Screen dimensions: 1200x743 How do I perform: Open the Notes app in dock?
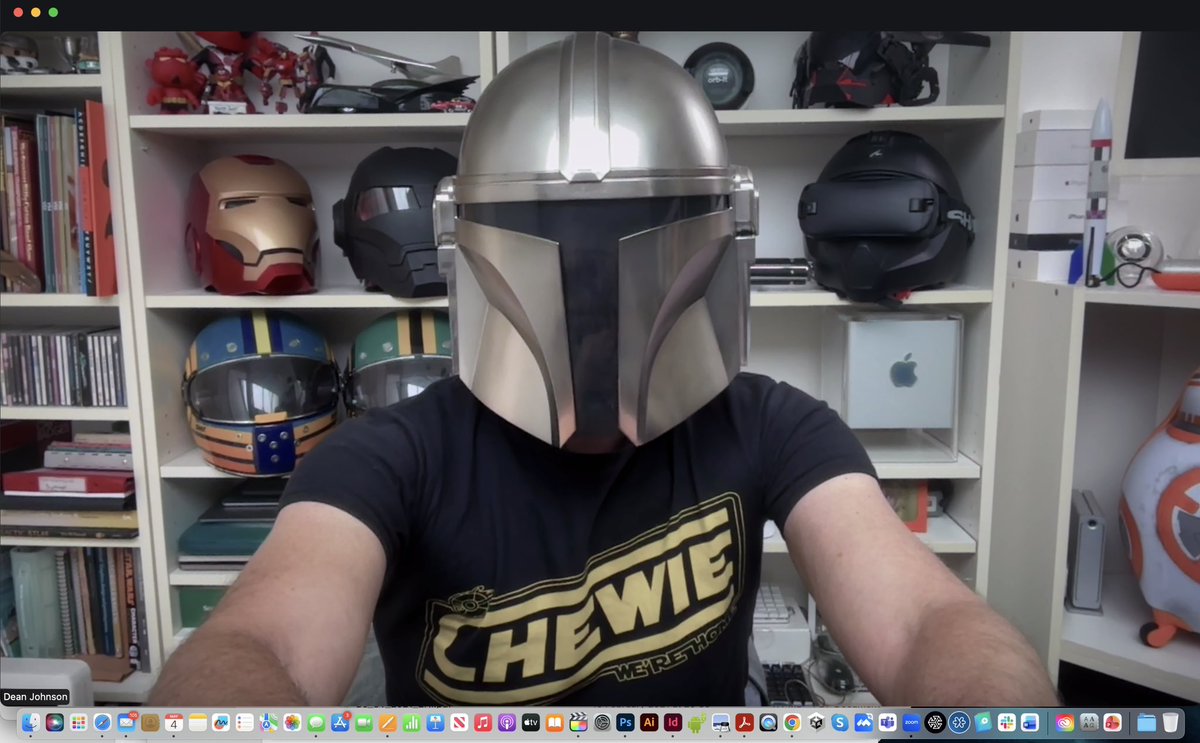pyautogui.click(x=198, y=722)
